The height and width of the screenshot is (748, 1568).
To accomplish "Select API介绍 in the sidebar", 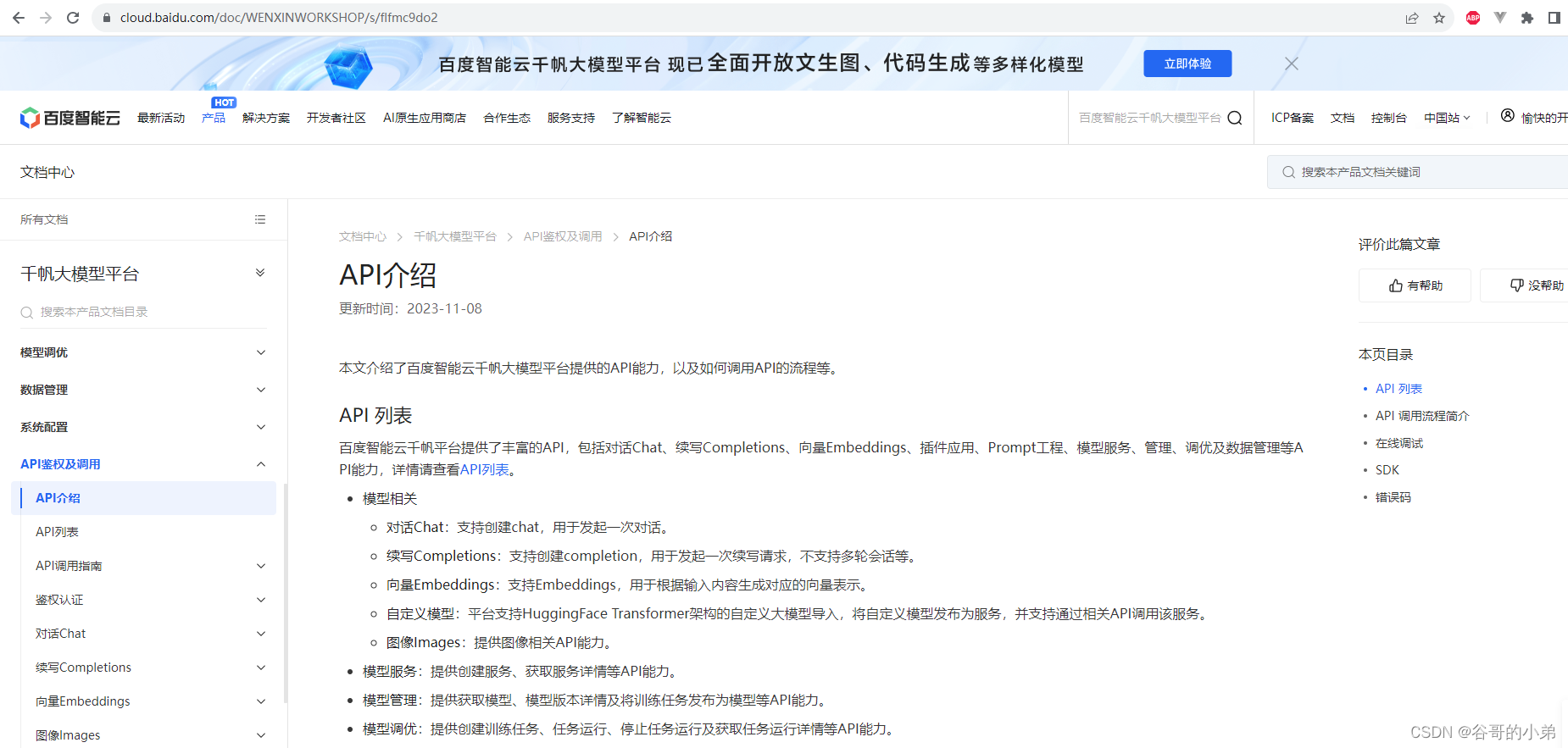I will click(143, 498).
